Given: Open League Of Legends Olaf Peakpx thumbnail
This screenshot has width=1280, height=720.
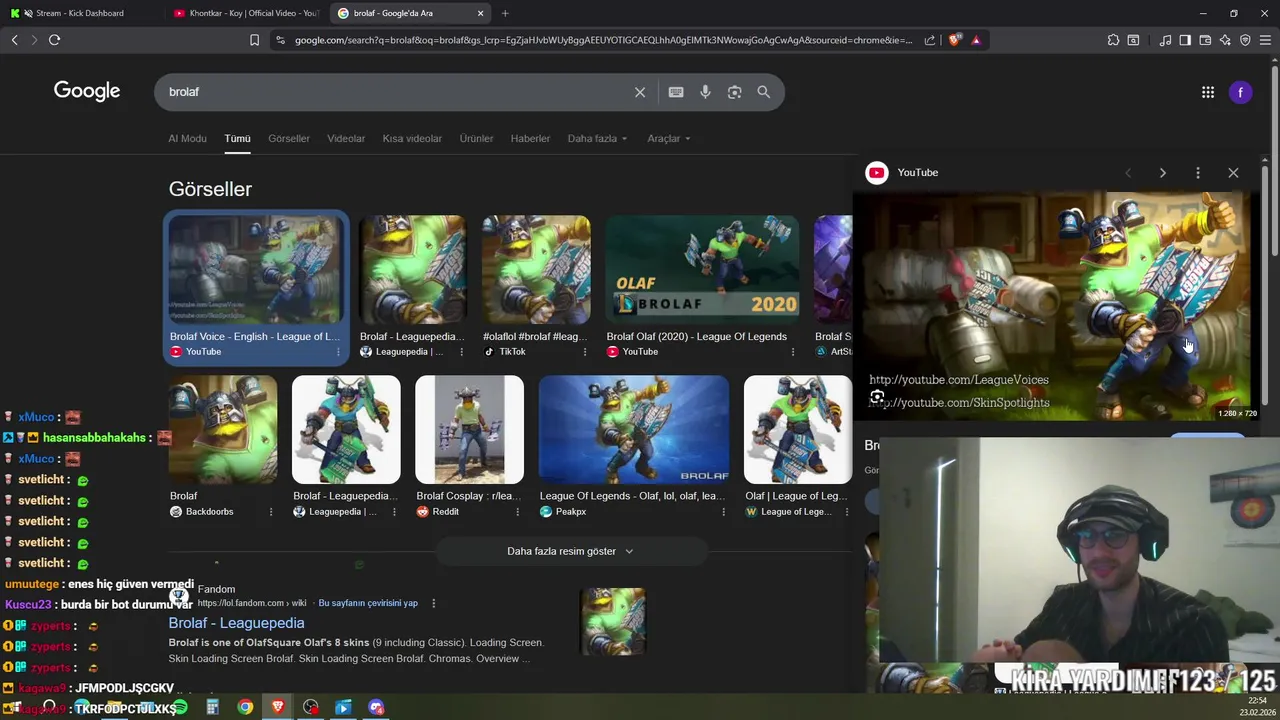Looking at the screenshot, I should [x=634, y=430].
